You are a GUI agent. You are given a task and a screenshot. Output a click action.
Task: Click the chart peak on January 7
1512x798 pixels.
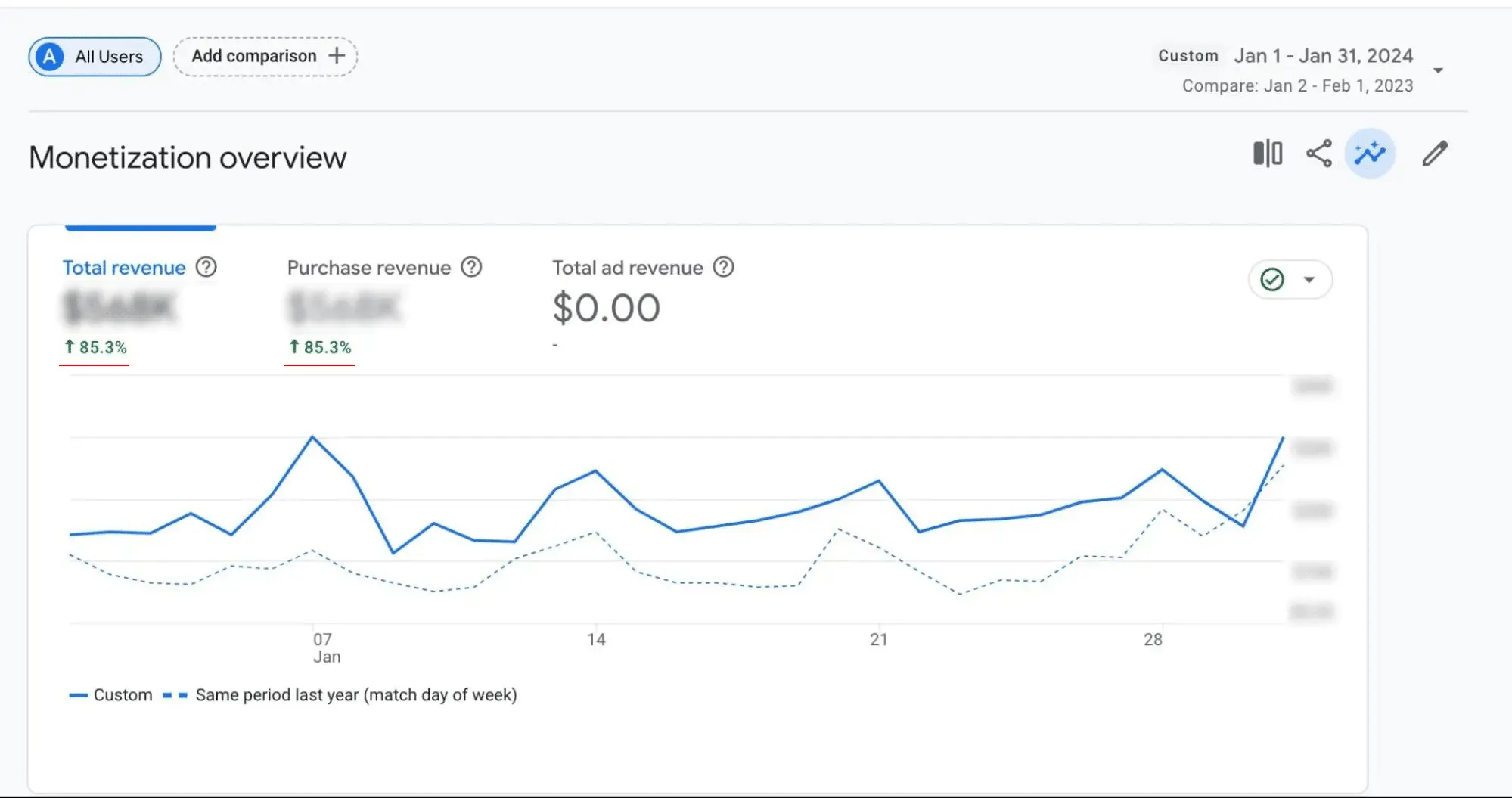pos(313,437)
